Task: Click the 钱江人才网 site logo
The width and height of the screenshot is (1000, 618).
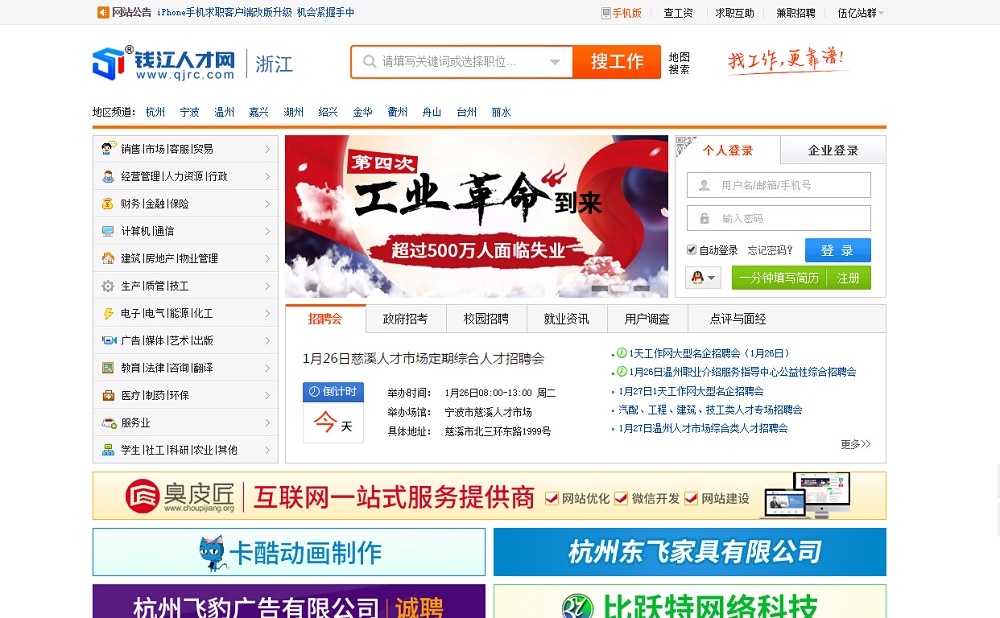Action: click(x=164, y=63)
